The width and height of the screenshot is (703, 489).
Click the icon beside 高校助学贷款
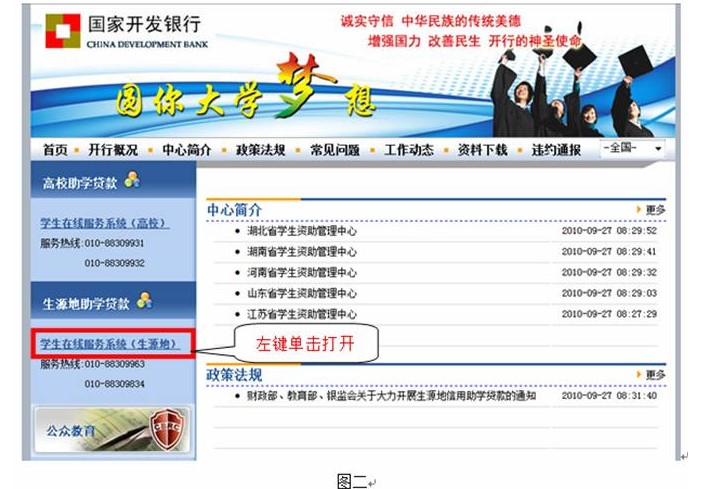point(133,180)
